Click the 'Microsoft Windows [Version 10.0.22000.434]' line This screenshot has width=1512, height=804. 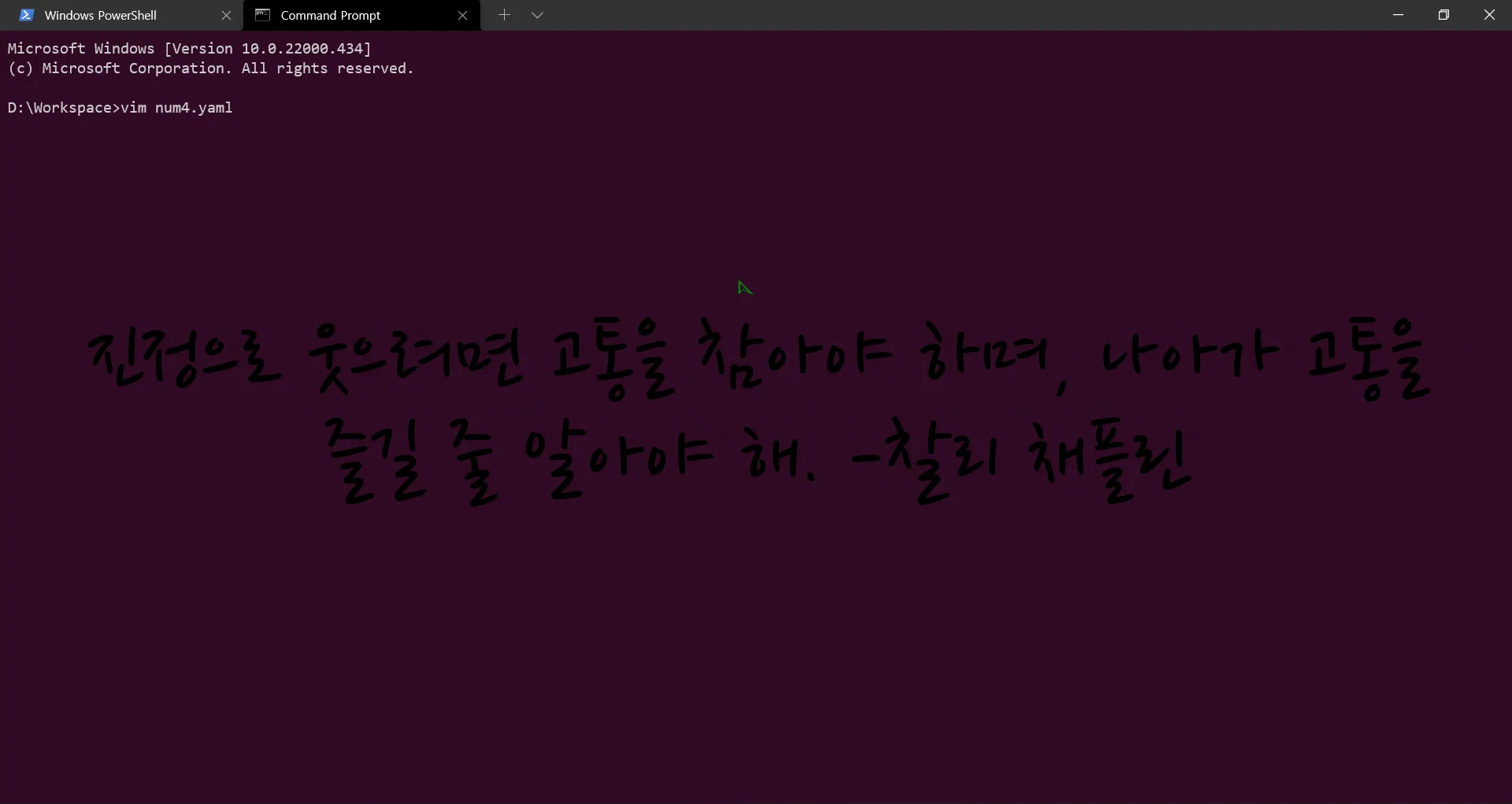[189, 49]
